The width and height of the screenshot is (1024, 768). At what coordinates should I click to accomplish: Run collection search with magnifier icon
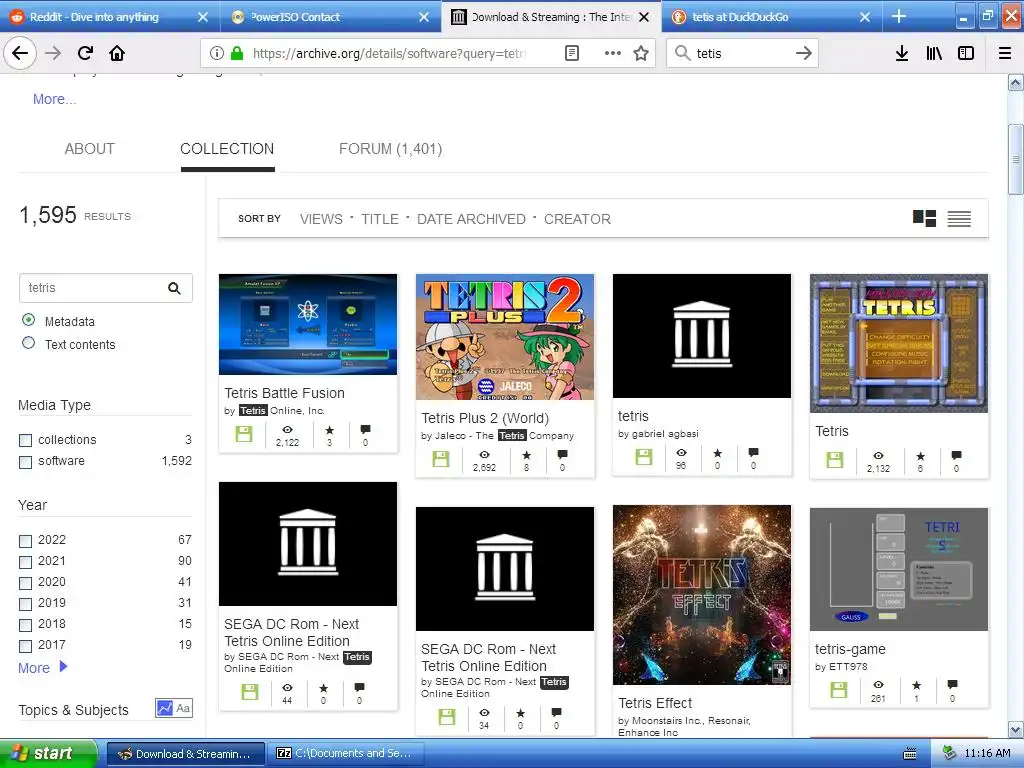[174, 288]
